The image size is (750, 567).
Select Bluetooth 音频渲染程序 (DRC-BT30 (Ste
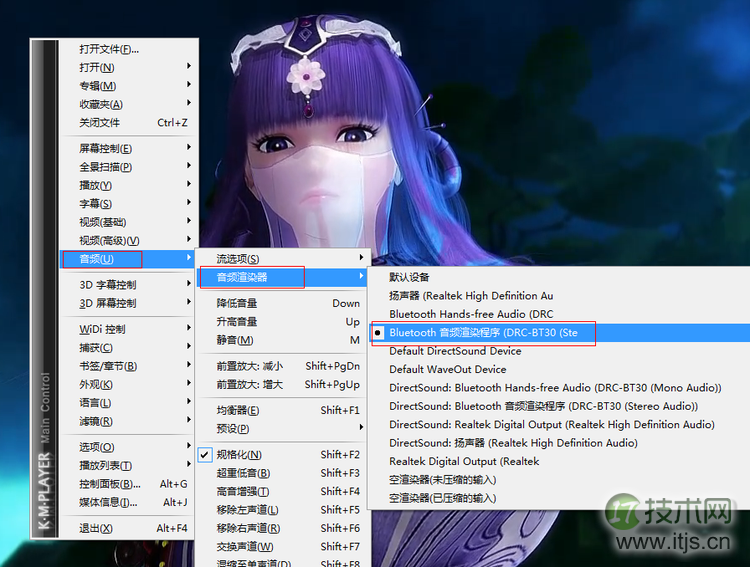560,333
